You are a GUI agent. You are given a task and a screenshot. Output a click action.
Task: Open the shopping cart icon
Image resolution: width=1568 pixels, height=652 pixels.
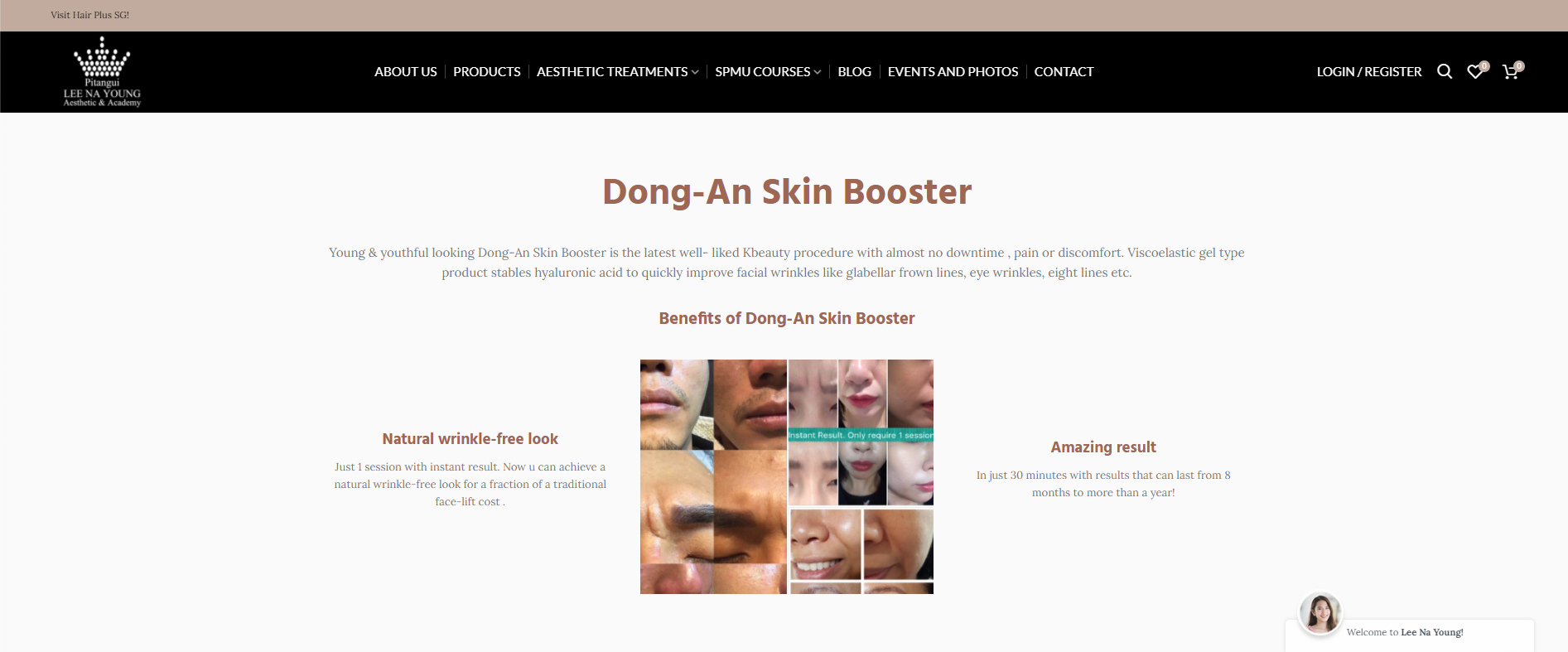tap(1513, 71)
